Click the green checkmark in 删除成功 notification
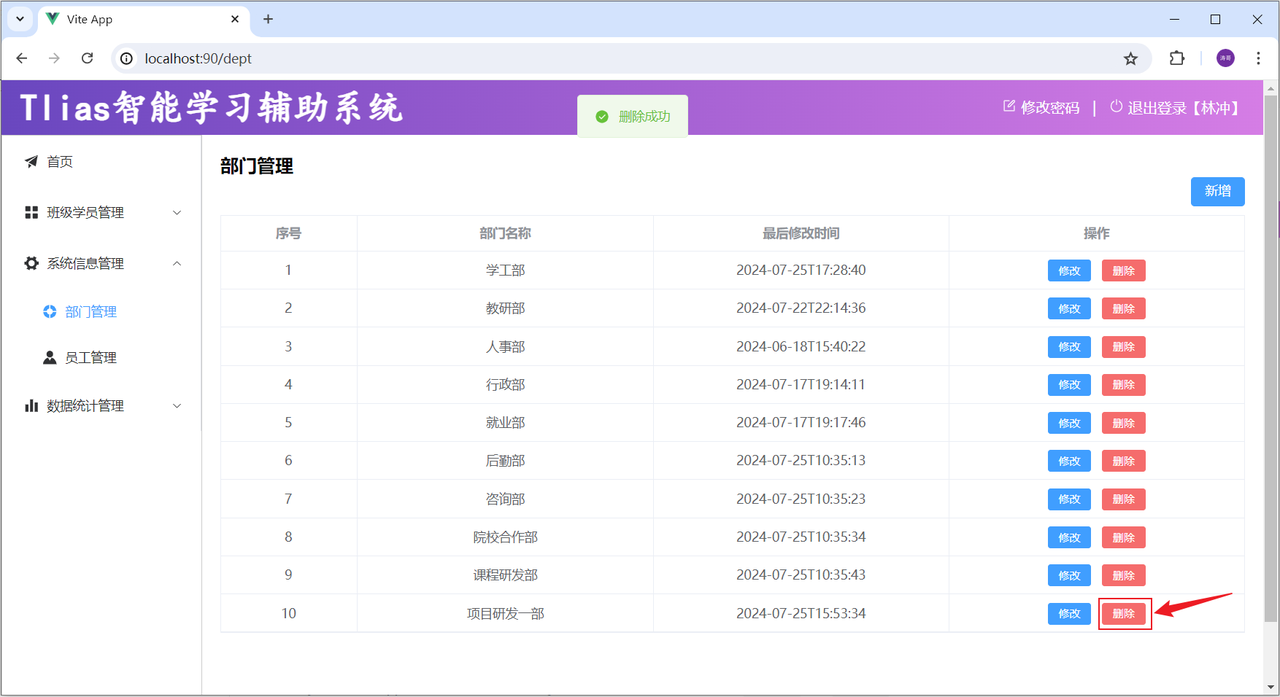 coord(601,115)
